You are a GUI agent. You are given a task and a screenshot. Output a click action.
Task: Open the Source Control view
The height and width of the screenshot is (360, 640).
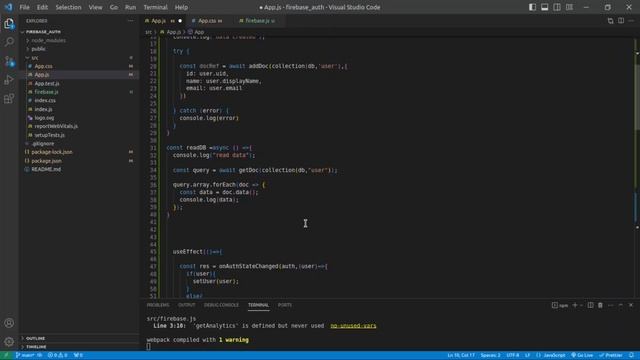coord(9,61)
